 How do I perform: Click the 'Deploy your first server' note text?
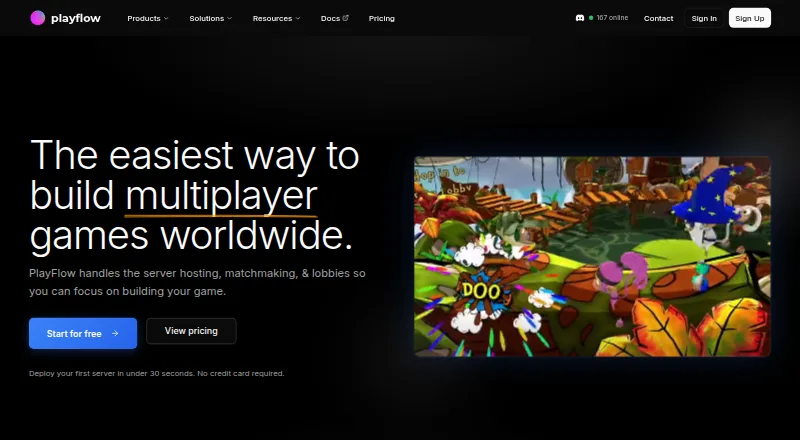(157, 373)
